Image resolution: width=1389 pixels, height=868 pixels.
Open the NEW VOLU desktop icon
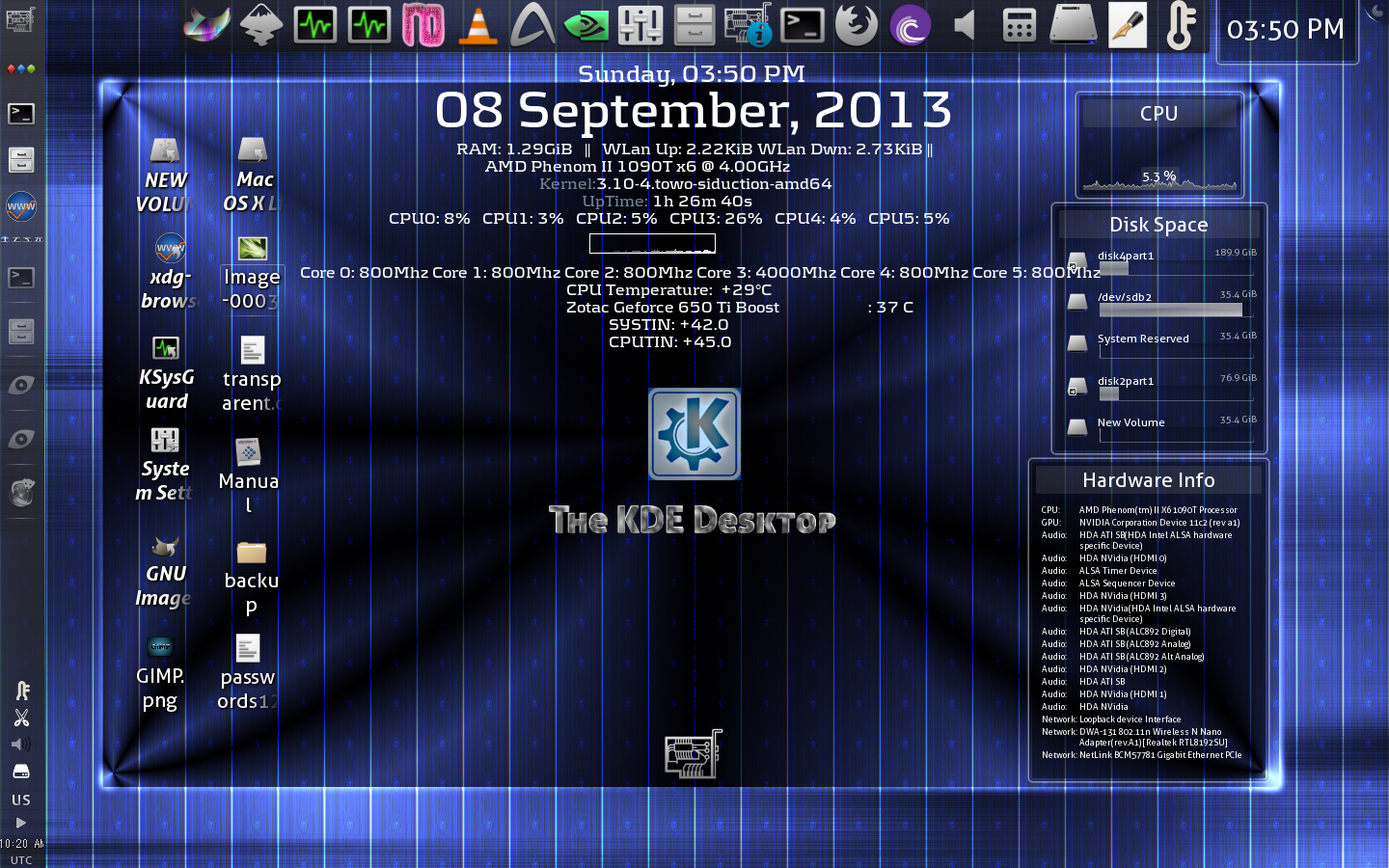pos(166,176)
